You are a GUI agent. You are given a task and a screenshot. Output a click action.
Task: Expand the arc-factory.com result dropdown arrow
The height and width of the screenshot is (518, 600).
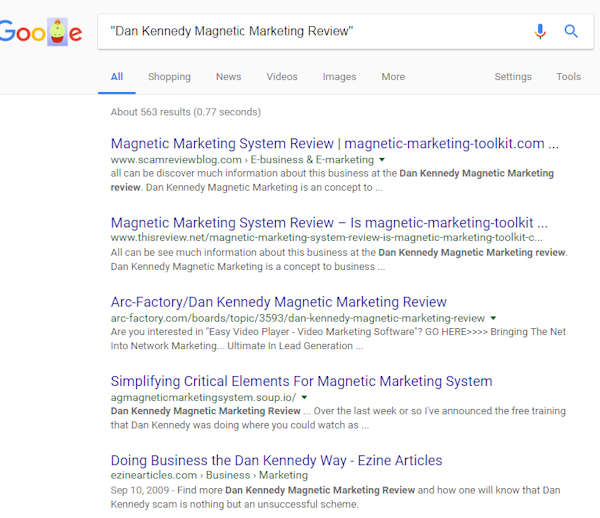point(493,318)
